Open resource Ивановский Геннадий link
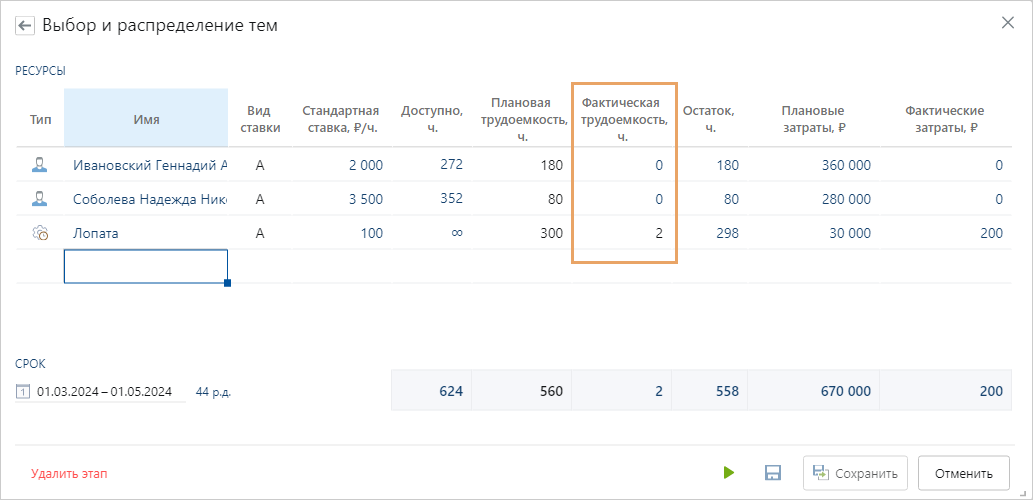The height and width of the screenshot is (500, 1033). 150,166
